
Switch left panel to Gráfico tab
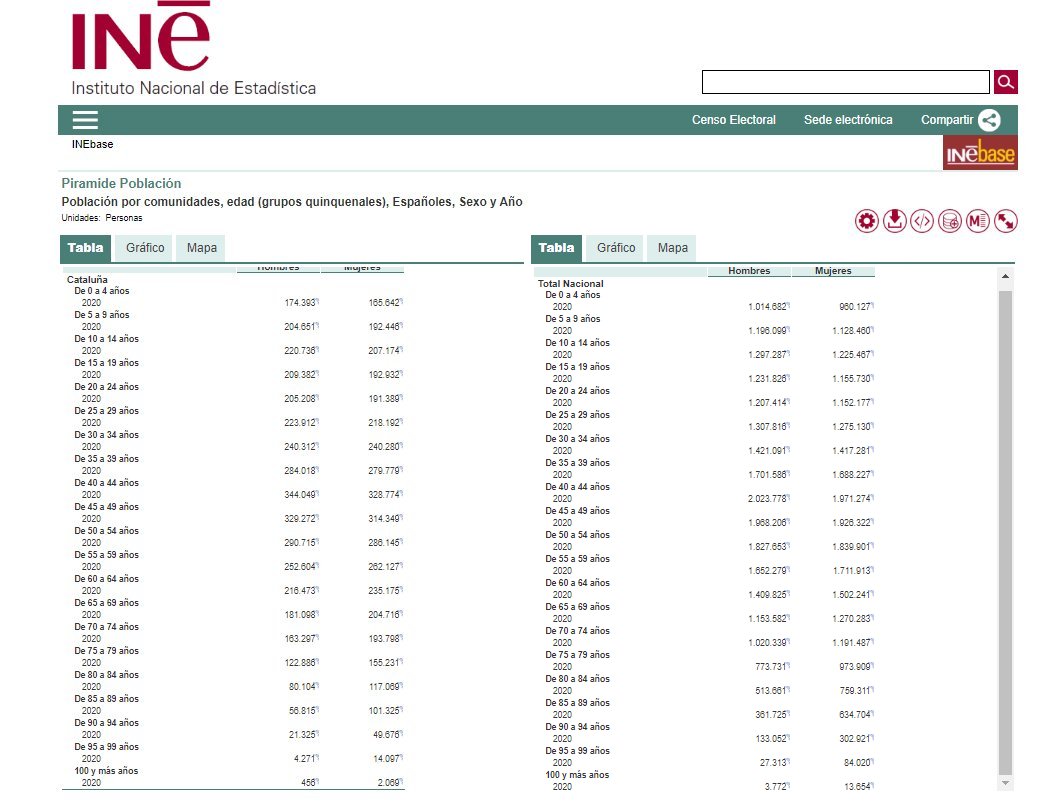pyautogui.click(x=145, y=248)
